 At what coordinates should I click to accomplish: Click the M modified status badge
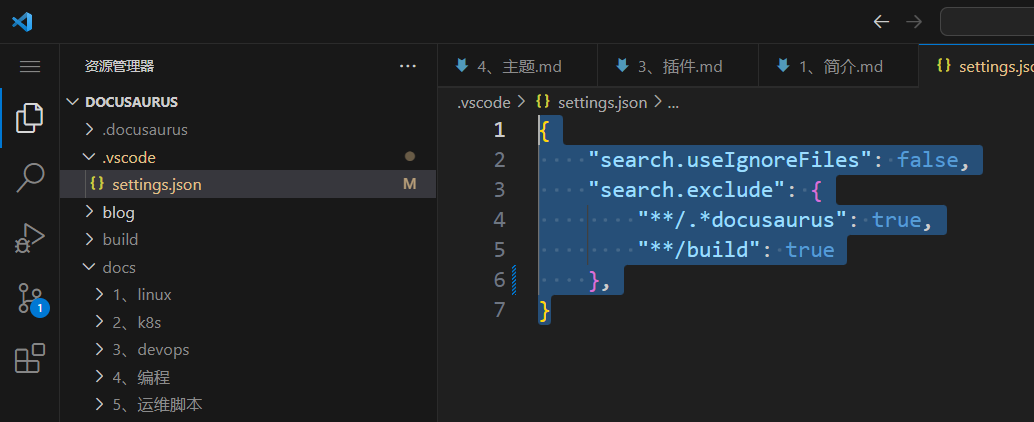click(410, 185)
